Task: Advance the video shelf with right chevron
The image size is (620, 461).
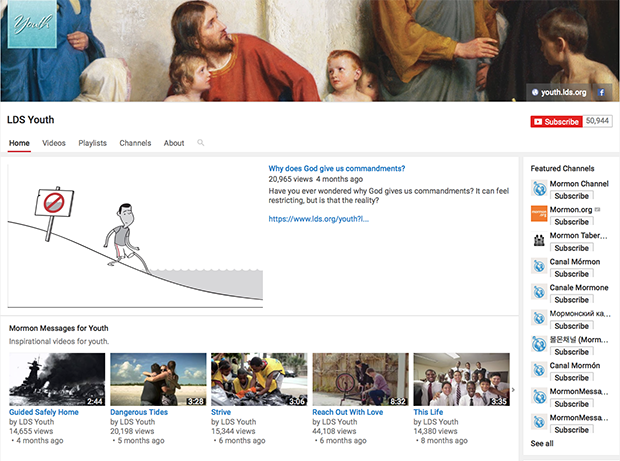Action: [x=513, y=390]
